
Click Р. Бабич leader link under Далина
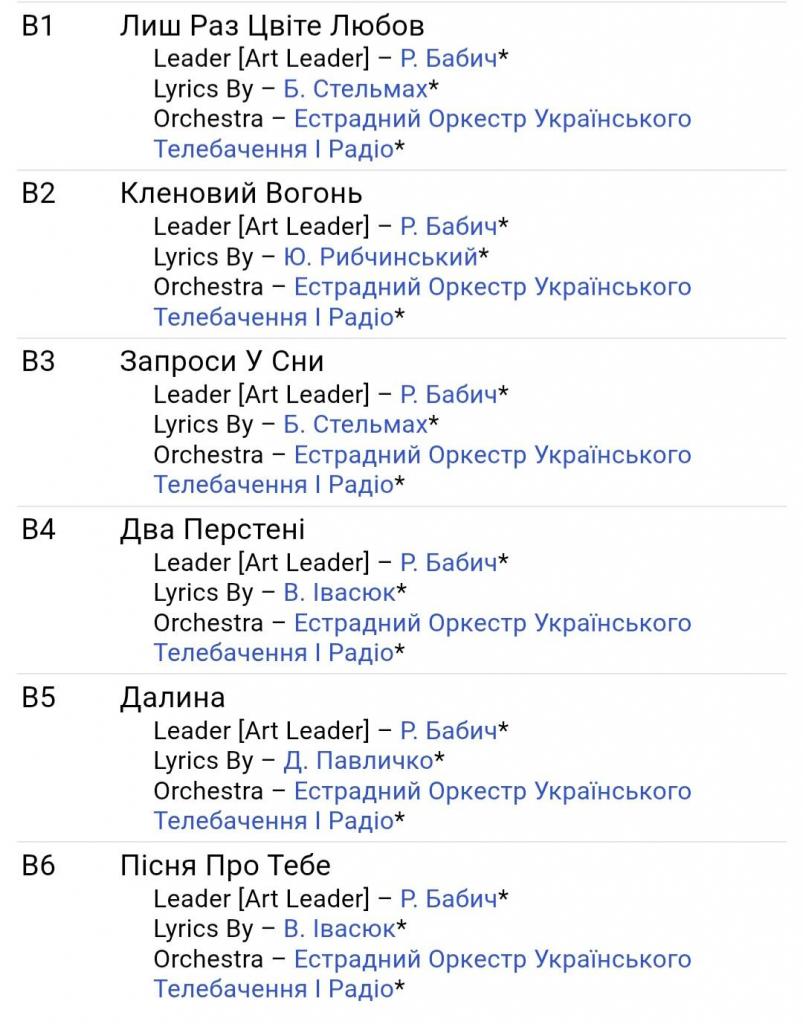tap(448, 730)
